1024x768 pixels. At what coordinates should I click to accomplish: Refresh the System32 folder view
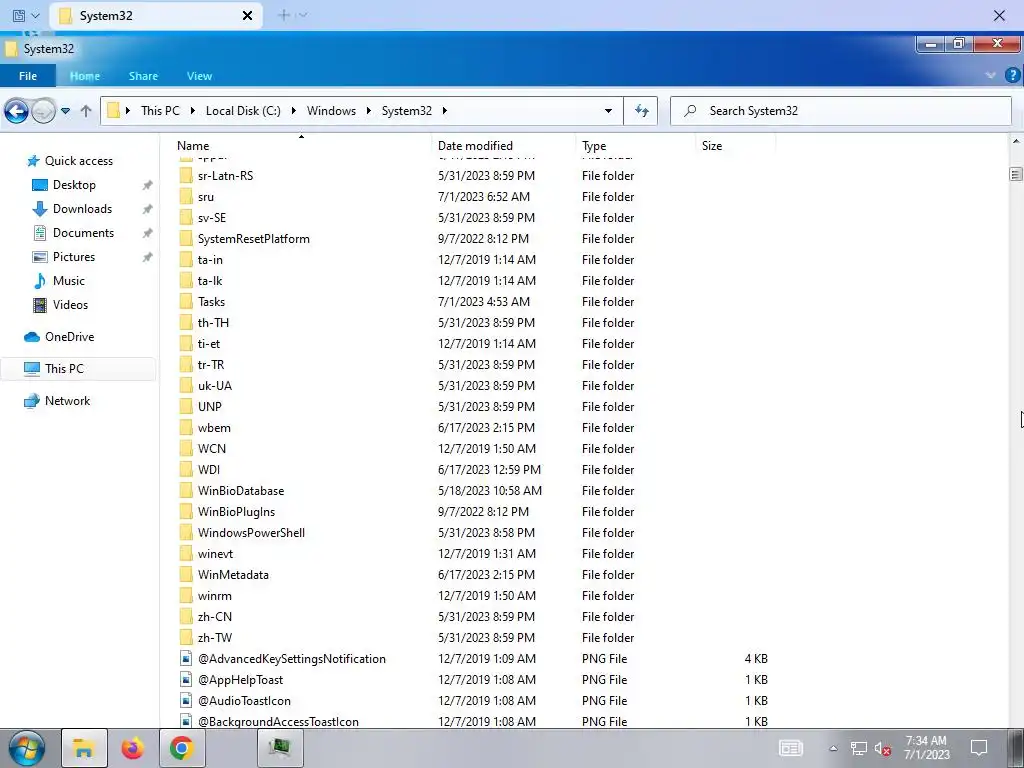(x=641, y=111)
